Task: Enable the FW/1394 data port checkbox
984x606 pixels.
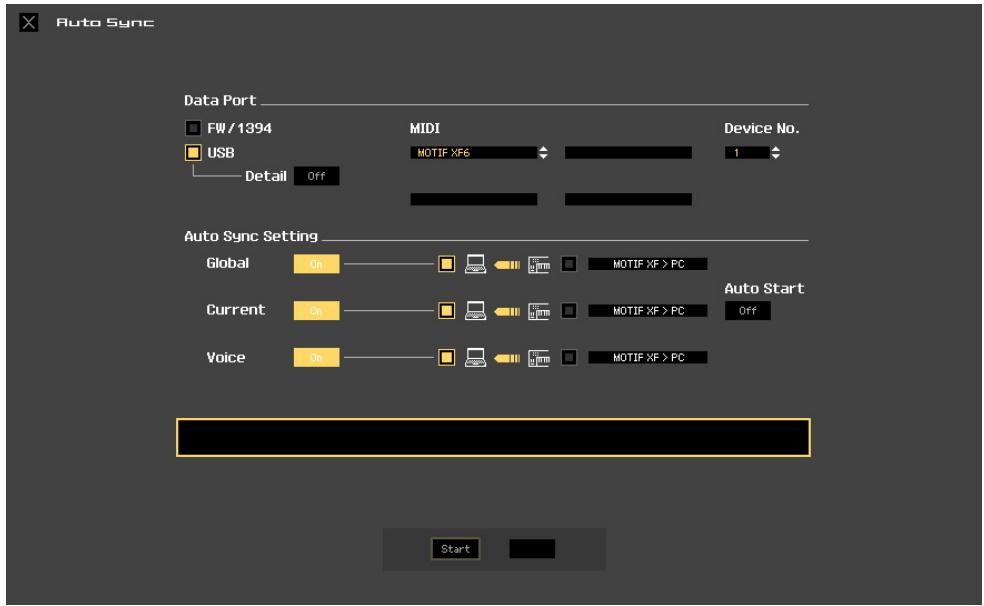Action: (x=193, y=128)
